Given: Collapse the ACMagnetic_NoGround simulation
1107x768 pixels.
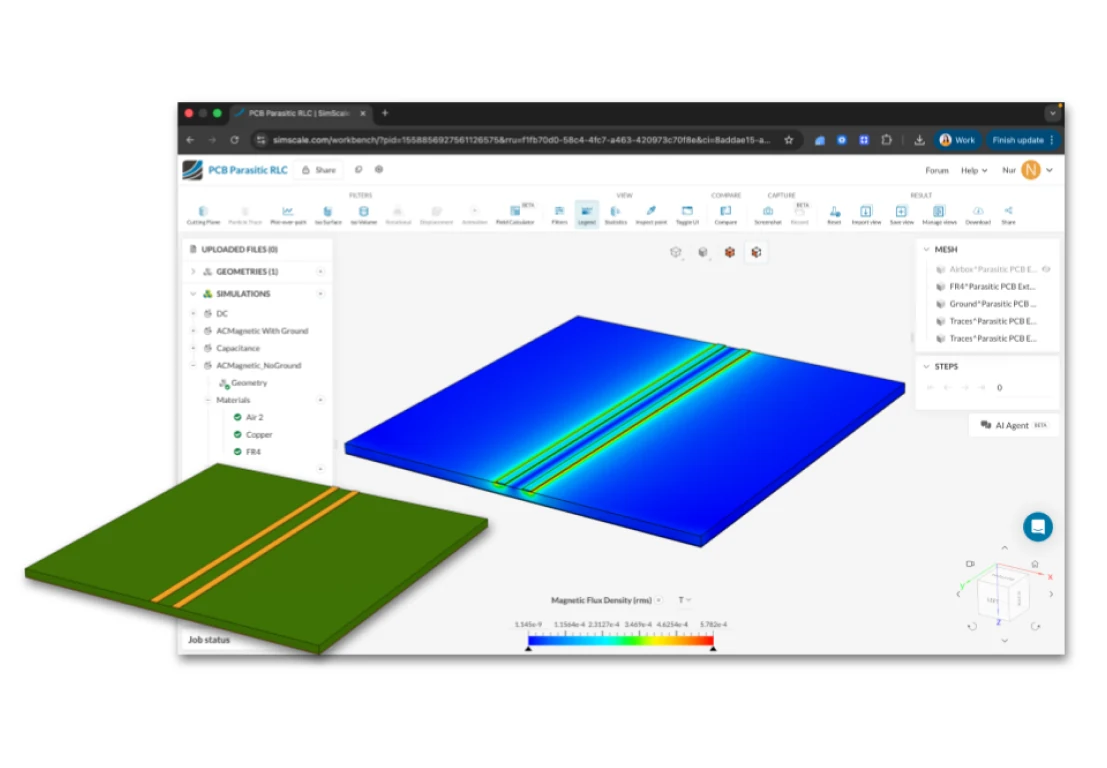Looking at the screenshot, I should tap(193, 365).
